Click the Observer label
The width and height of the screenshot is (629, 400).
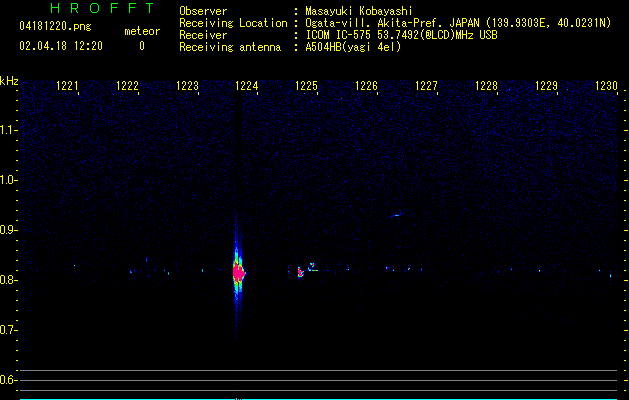click(203, 11)
